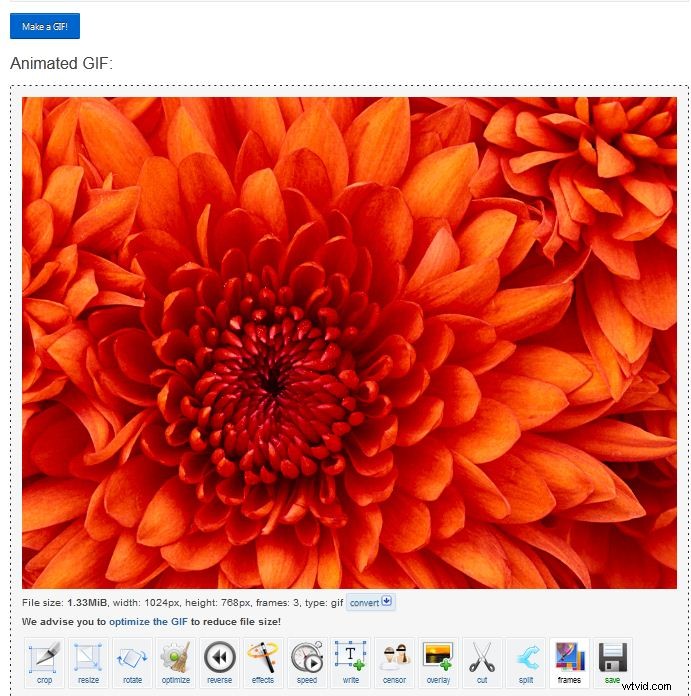The width and height of the screenshot is (691, 696).
Task: Click the optimize tool icon
Action: [175, 662]
